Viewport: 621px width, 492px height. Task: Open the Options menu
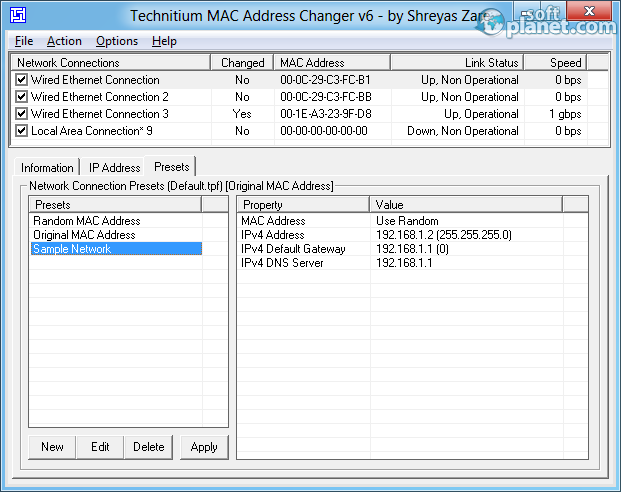pos(117,41)
